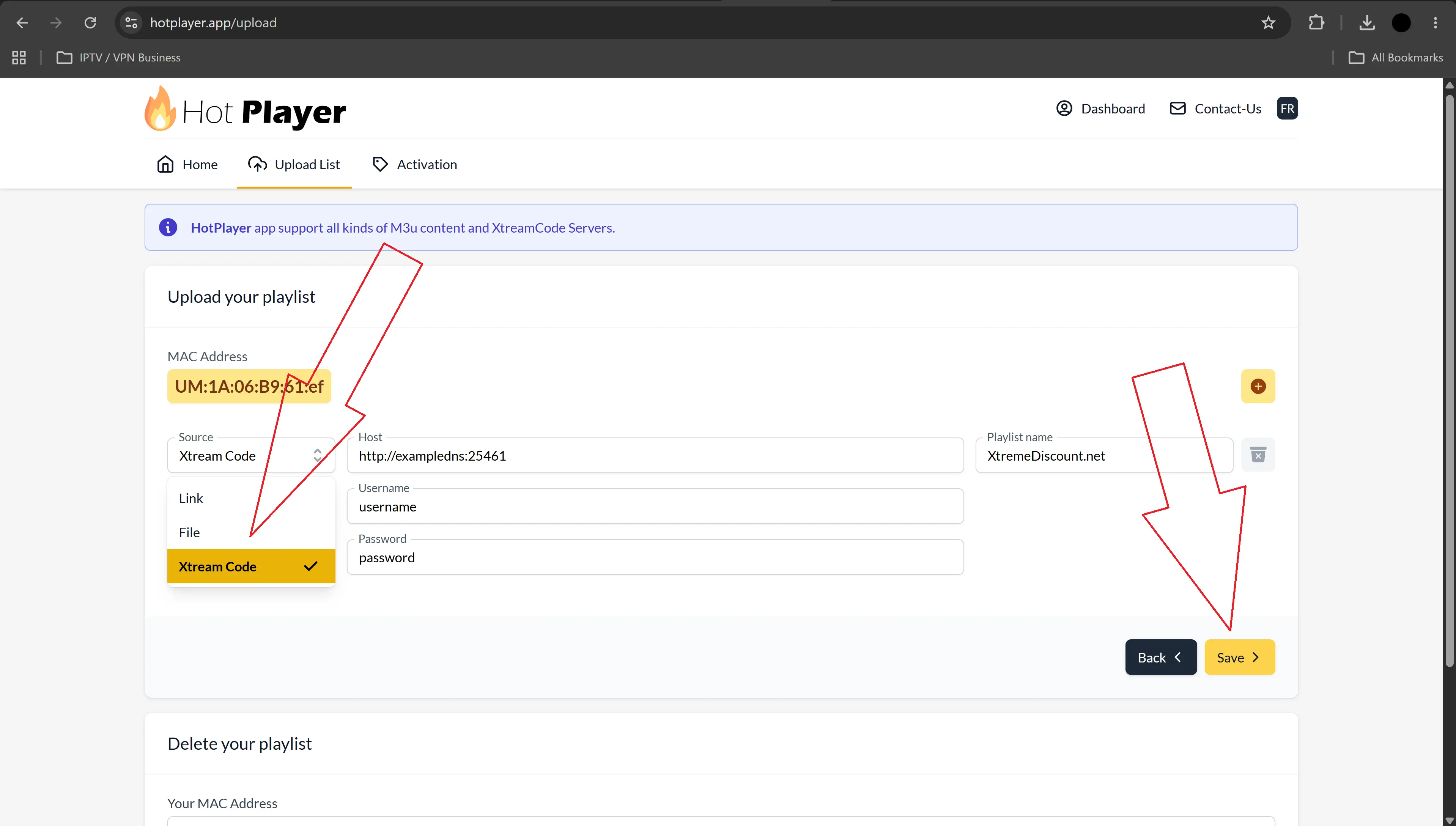Click the Upload your playlist heading
The image size is (1456, 826).
[241, 297]
